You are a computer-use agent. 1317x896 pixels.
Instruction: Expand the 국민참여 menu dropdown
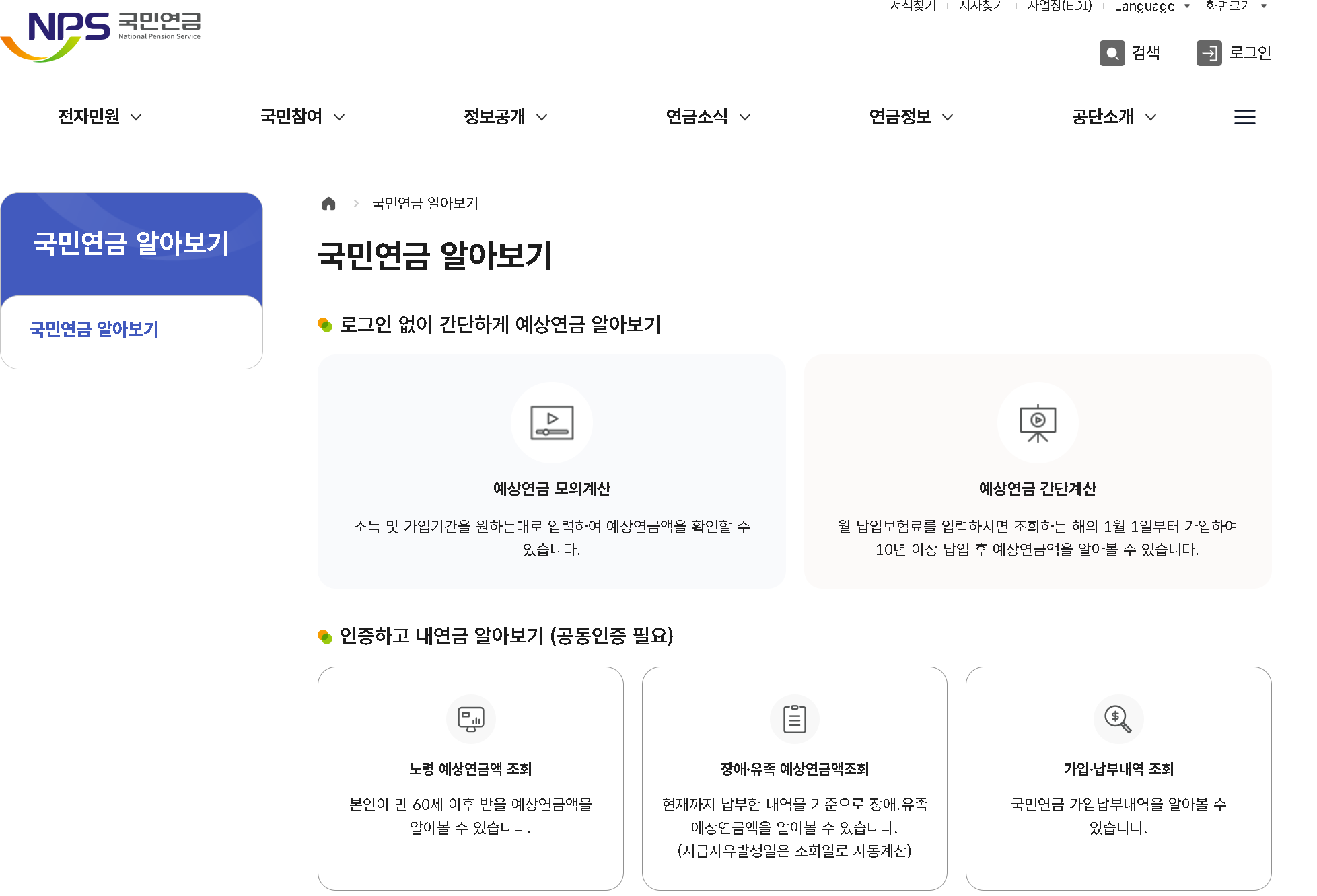click(x=303, y=117)
